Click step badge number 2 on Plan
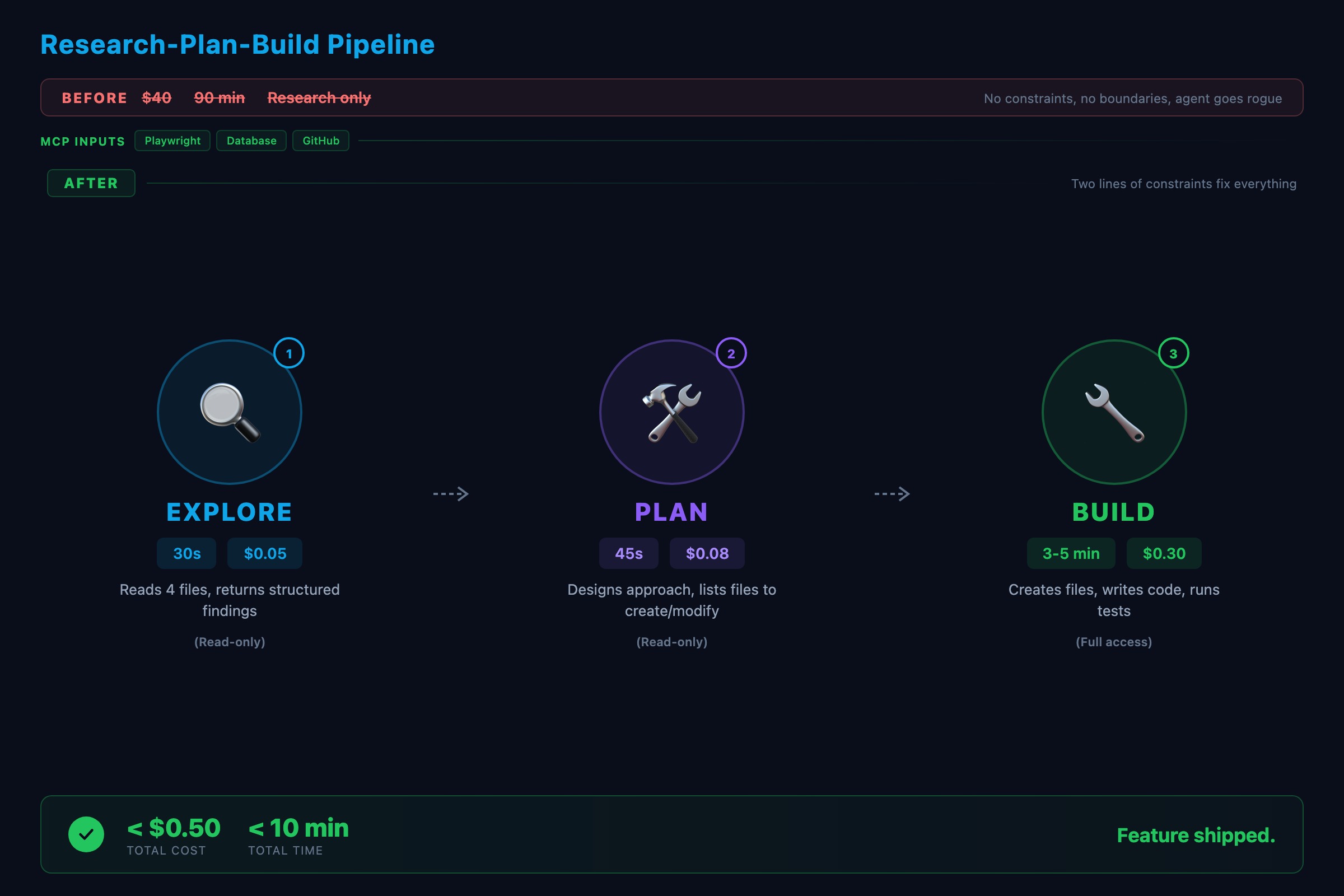This screenshot has width=1344, height=896. [731, 353]
